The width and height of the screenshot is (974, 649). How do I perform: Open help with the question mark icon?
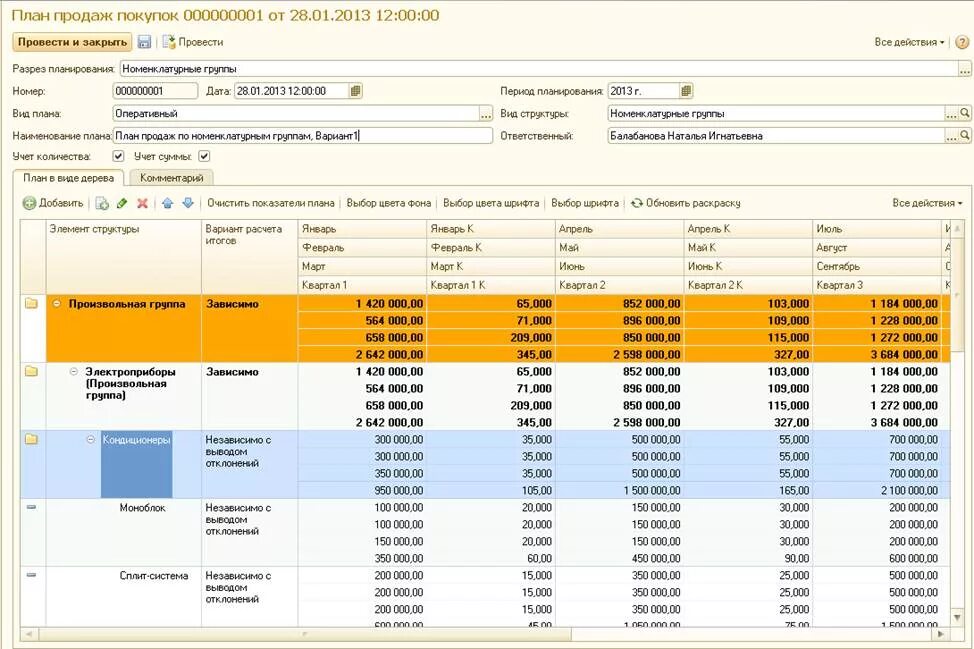962,42
